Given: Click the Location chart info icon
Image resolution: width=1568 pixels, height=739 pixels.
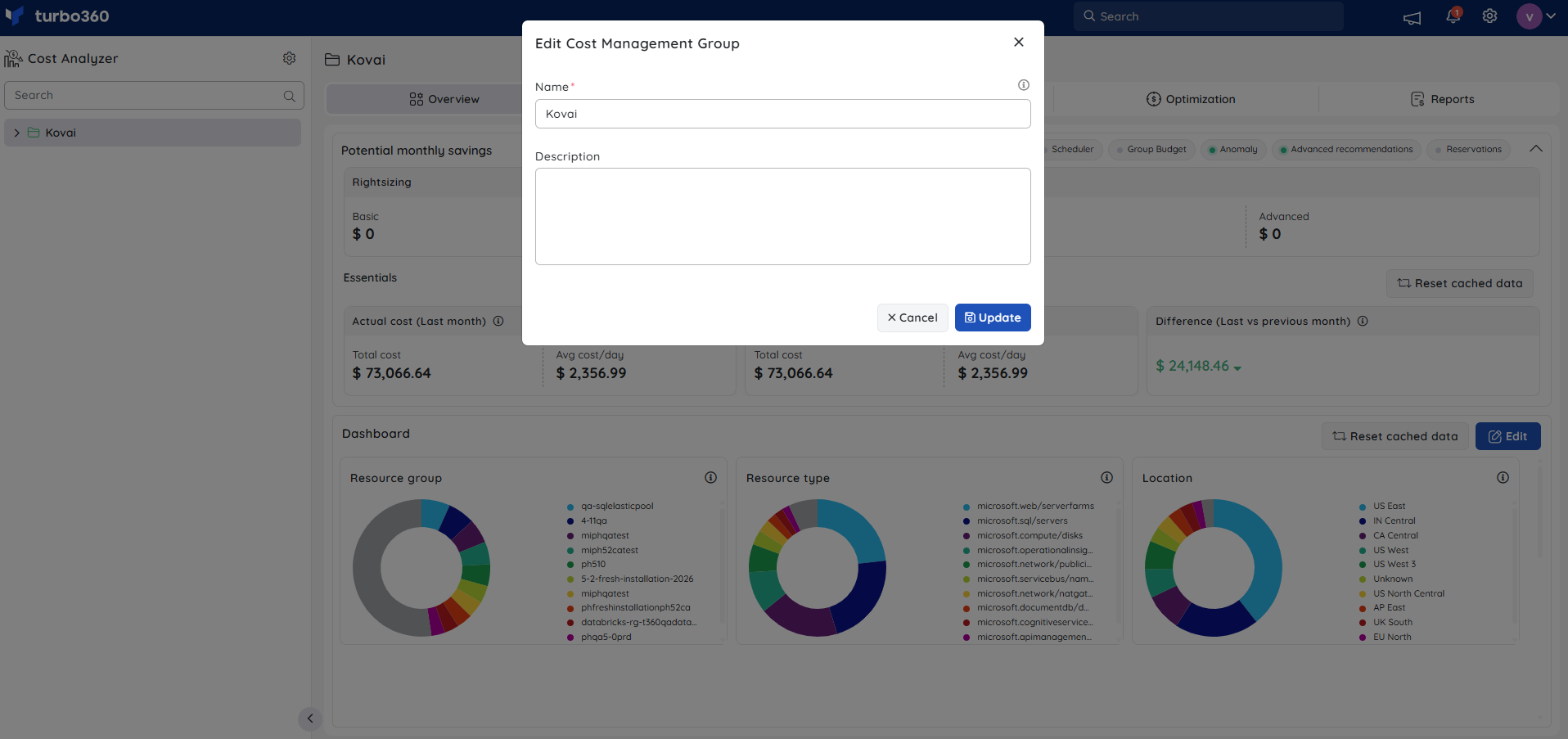Looking at the screenshot, I should (1503, 478).
